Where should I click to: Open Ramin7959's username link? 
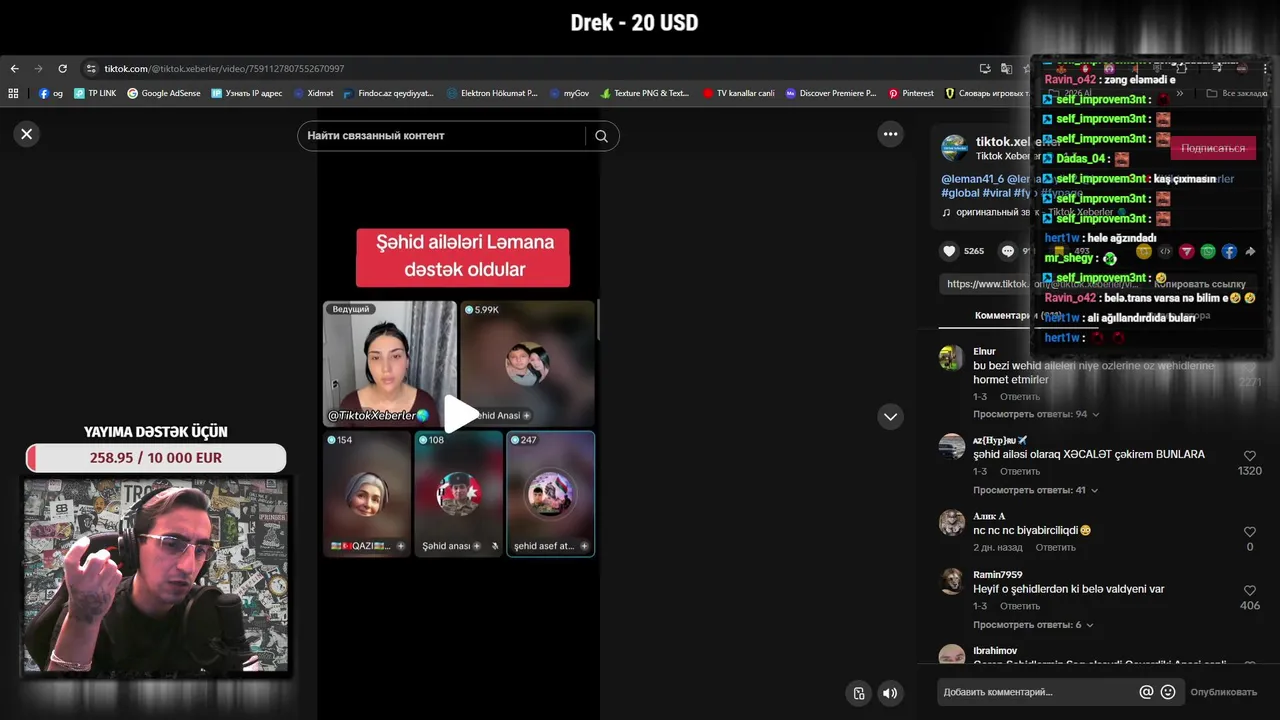click(998, 575)
